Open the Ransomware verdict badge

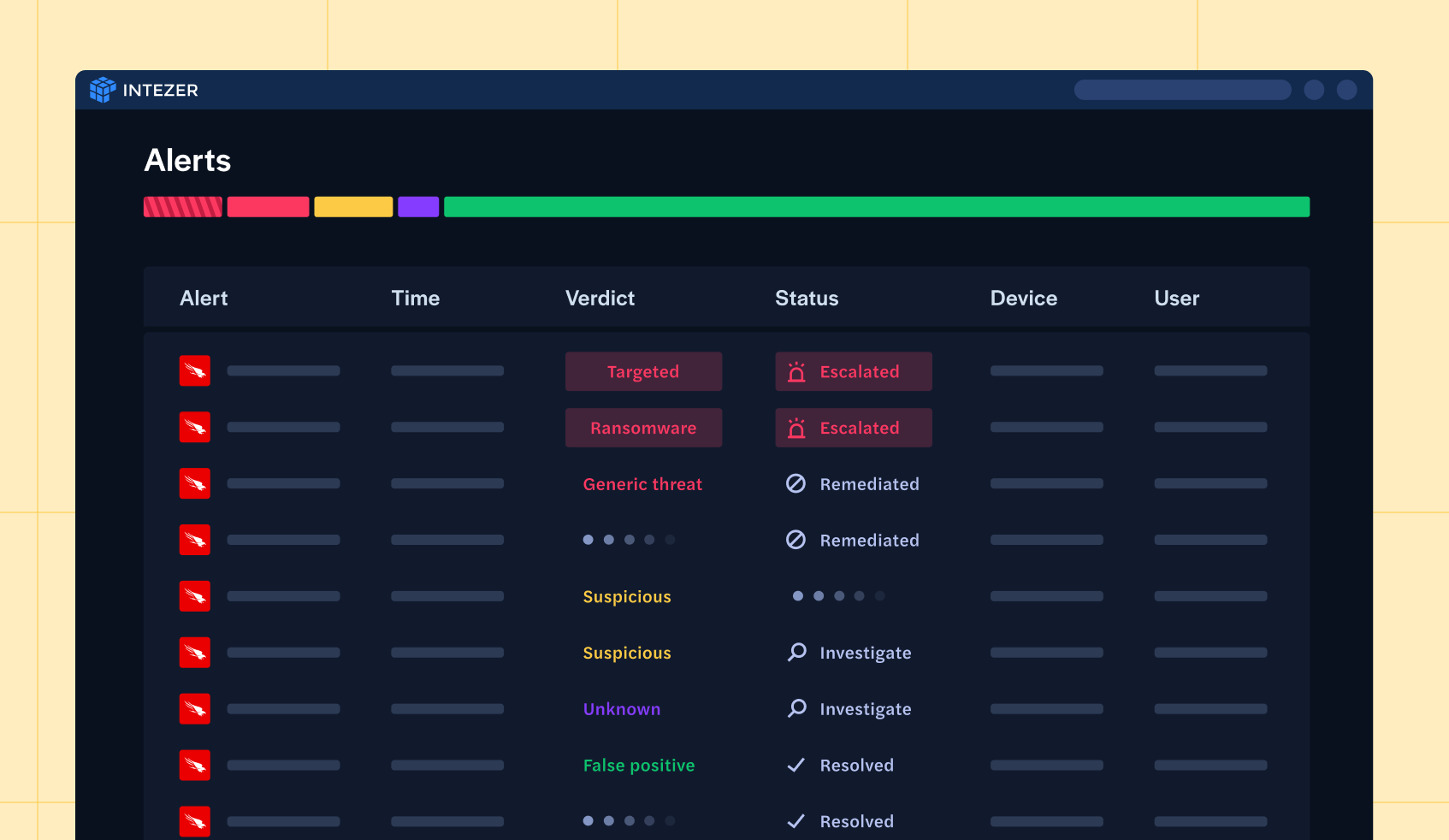point(643,428)
